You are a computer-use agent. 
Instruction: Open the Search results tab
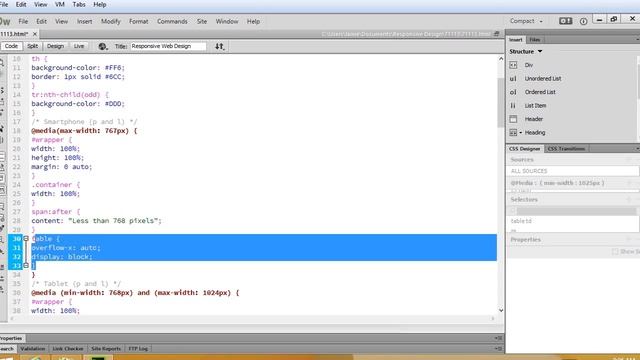7,349
